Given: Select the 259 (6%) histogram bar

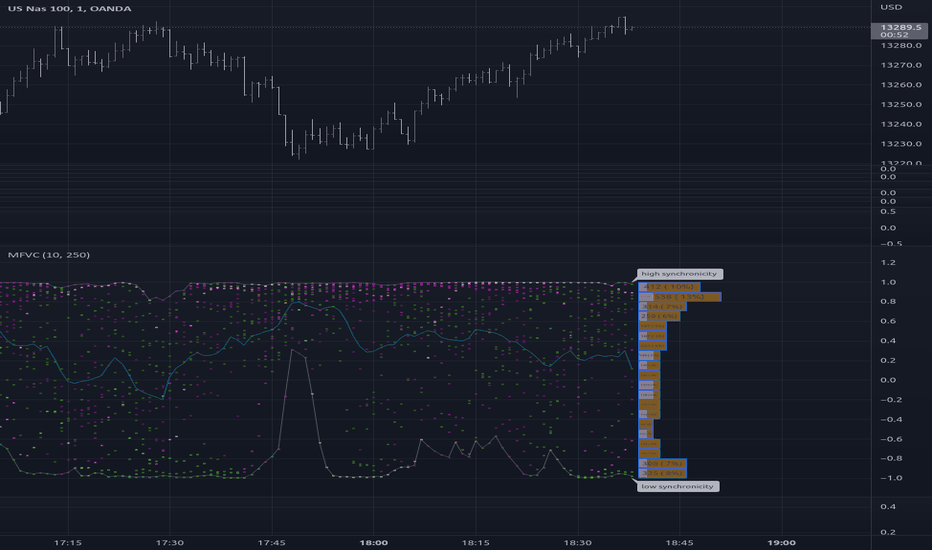Looking at the screenshot, I should [x=659, y=316].
